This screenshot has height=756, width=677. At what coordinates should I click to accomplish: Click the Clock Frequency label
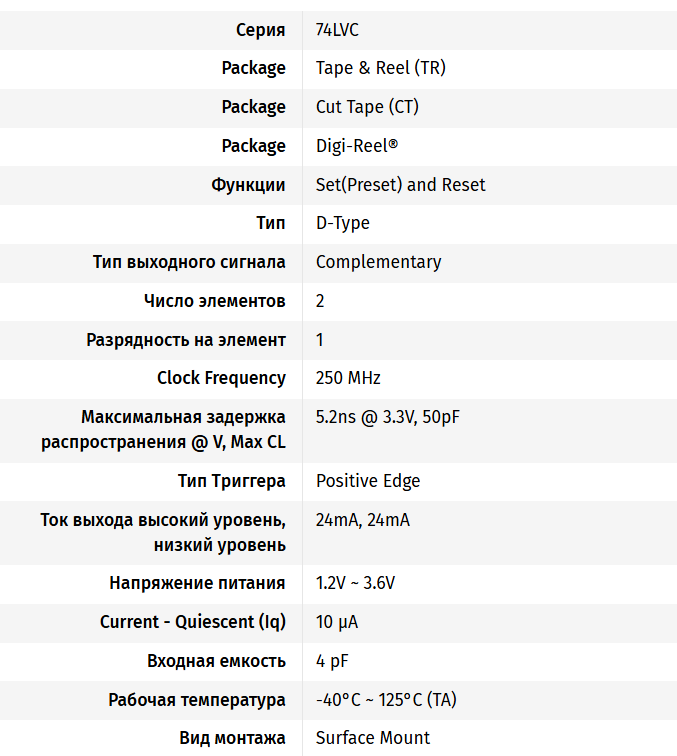[221, 378]
